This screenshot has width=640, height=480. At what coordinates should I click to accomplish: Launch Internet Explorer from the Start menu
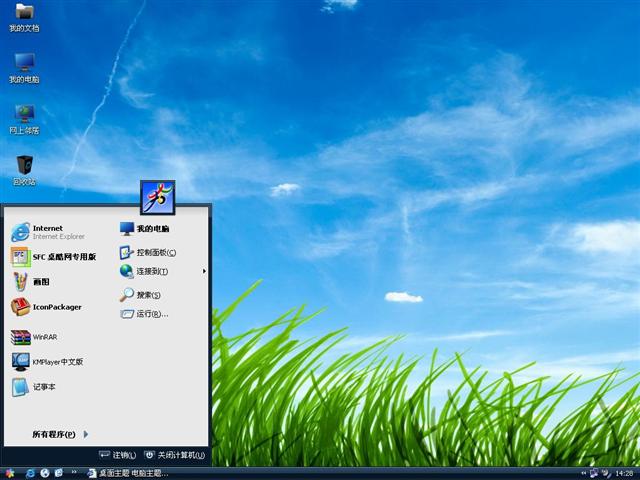49,232
